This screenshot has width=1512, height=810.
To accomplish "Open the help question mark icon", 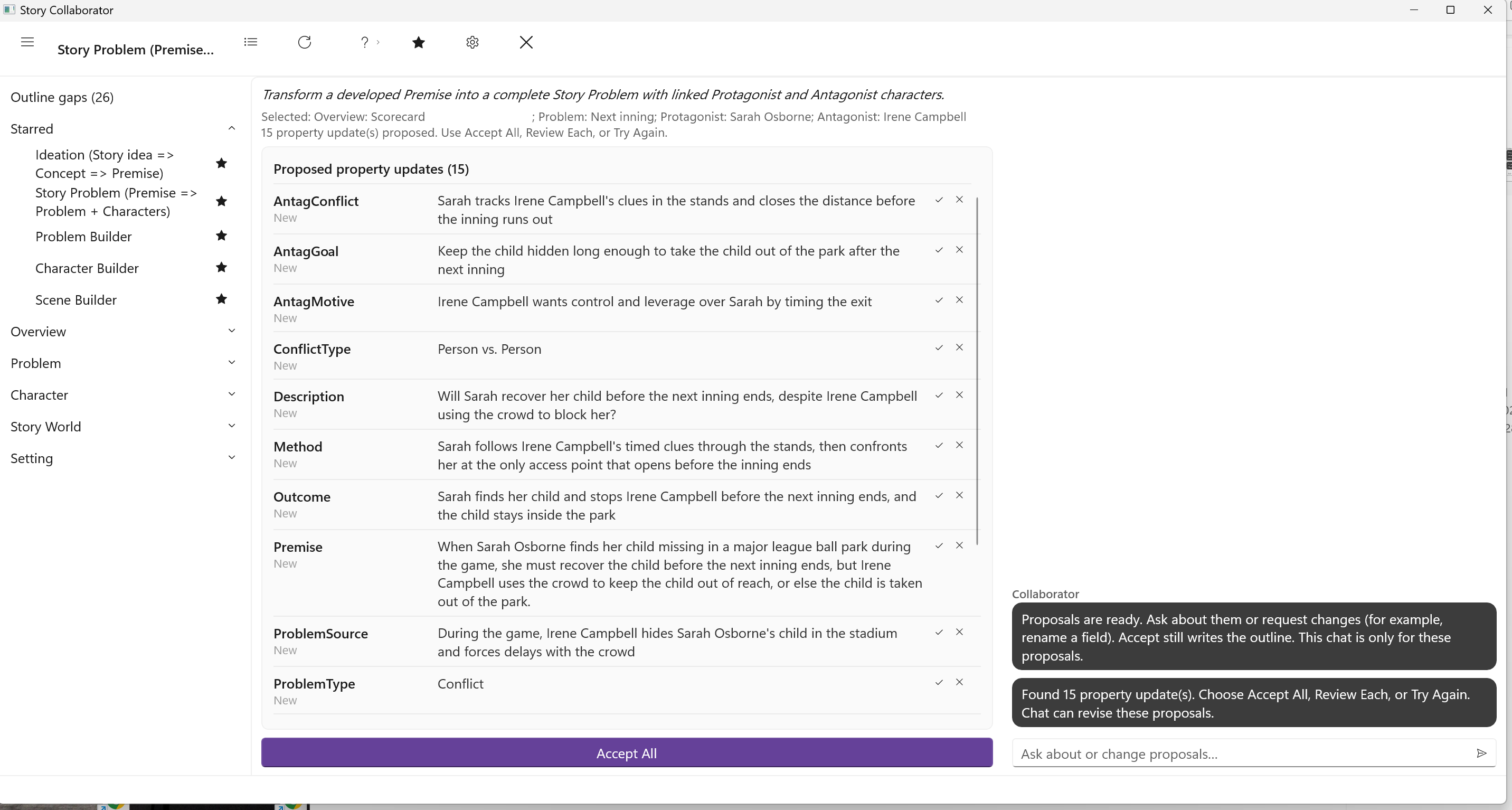I will pyautogui.click(x=364, y=42).
